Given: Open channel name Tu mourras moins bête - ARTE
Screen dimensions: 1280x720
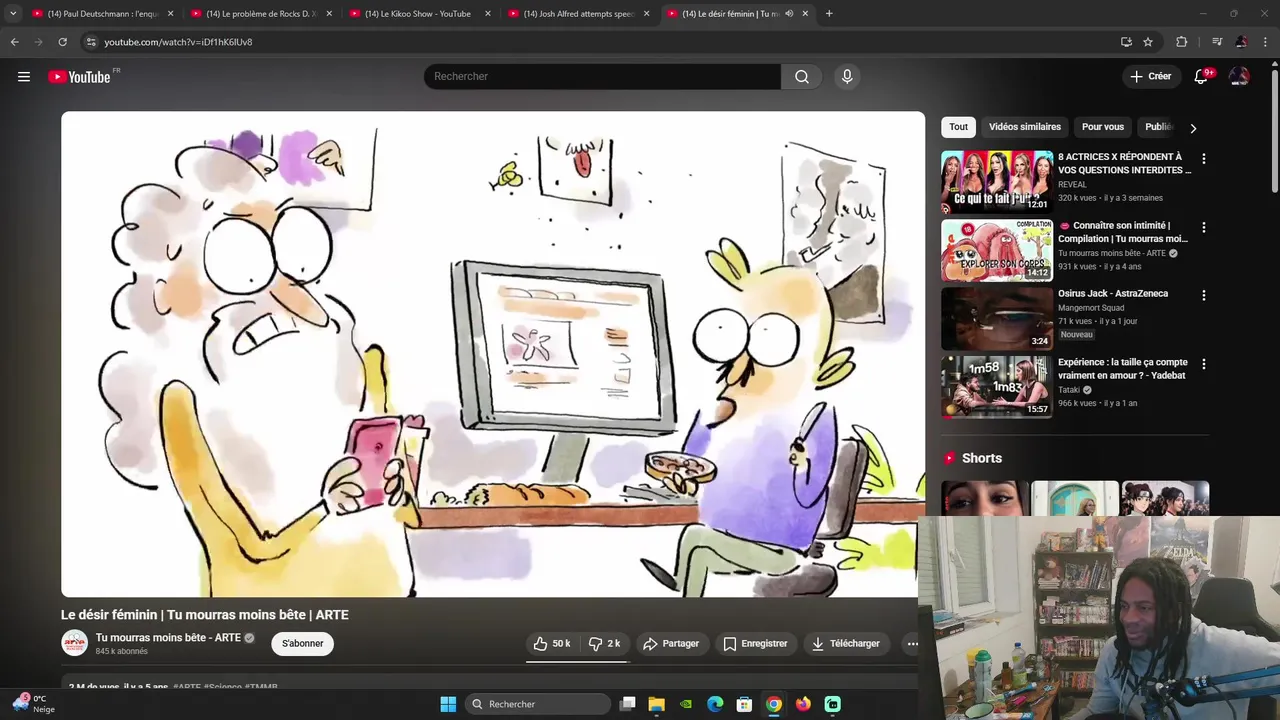Looking at the screenshot, I should [x=168, y=638].
